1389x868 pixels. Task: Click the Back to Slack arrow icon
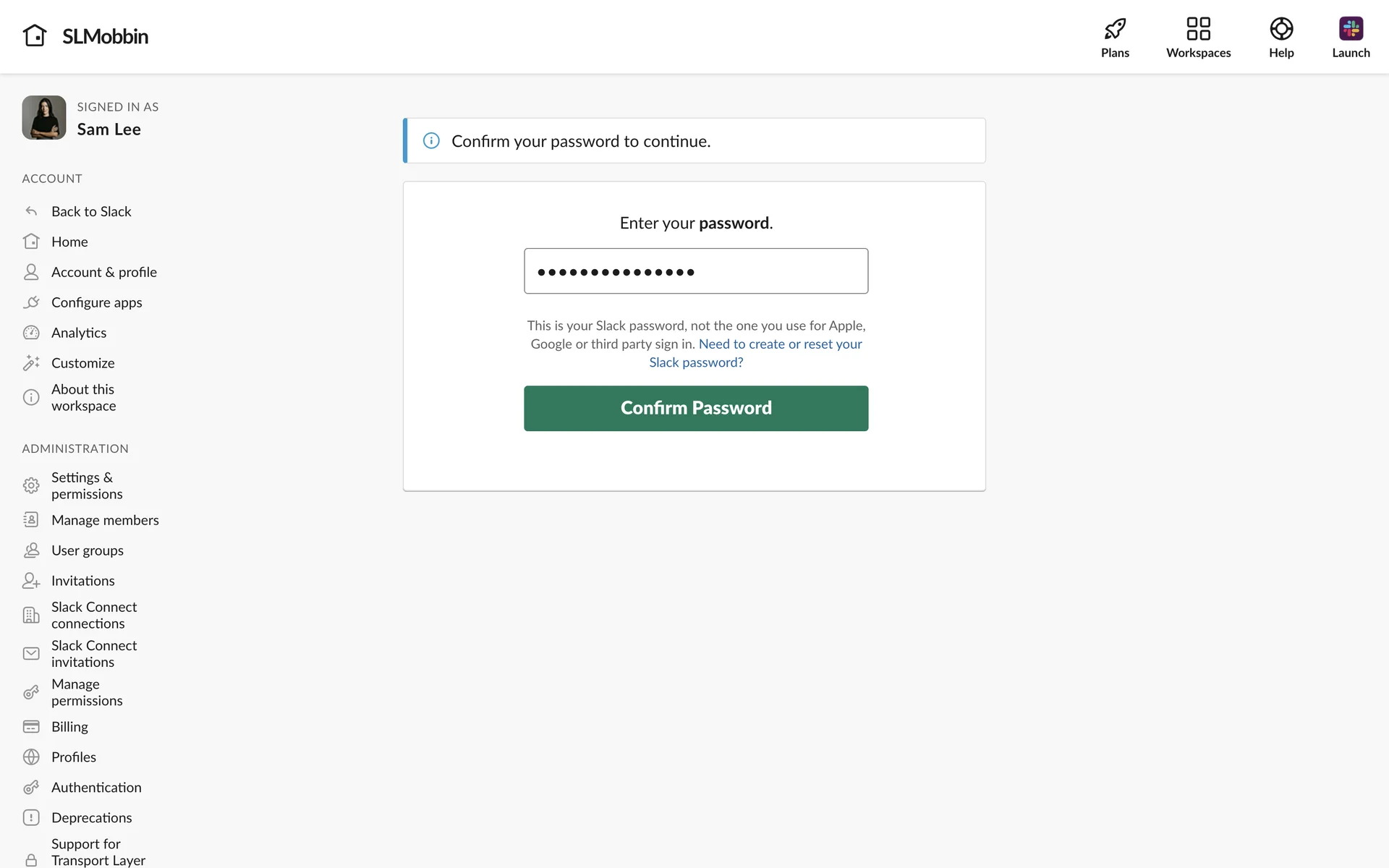31,211
